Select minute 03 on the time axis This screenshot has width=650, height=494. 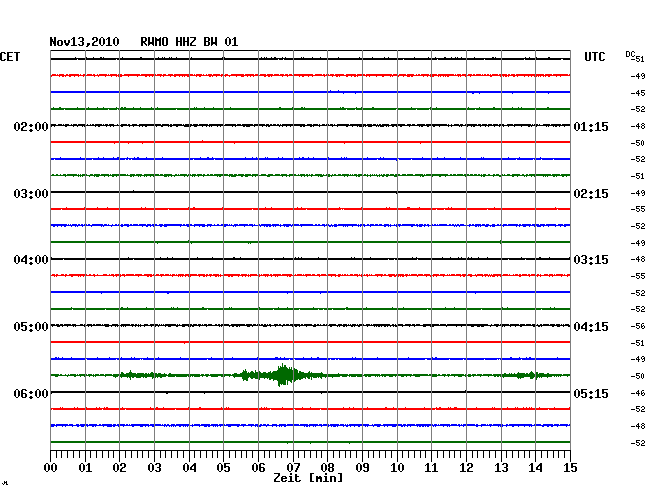pos(154,467)
